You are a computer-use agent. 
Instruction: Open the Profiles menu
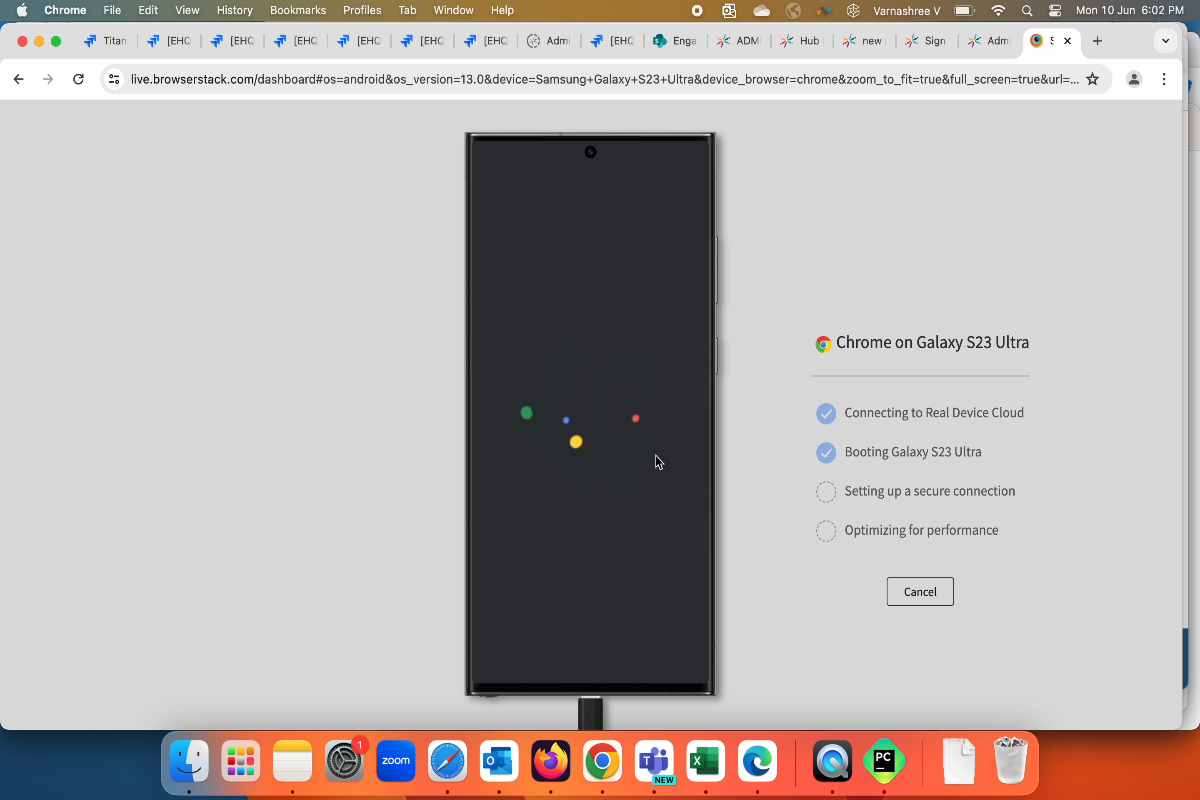tap(362, 10)
